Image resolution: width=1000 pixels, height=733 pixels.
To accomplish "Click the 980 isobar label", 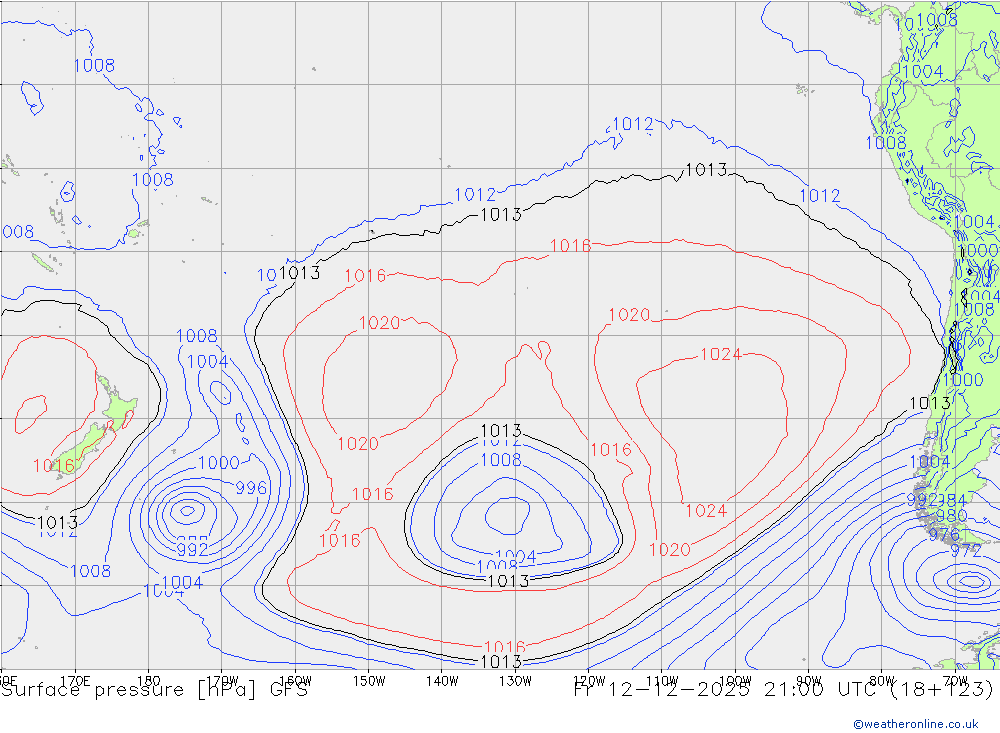I will (x=952, y=515).
